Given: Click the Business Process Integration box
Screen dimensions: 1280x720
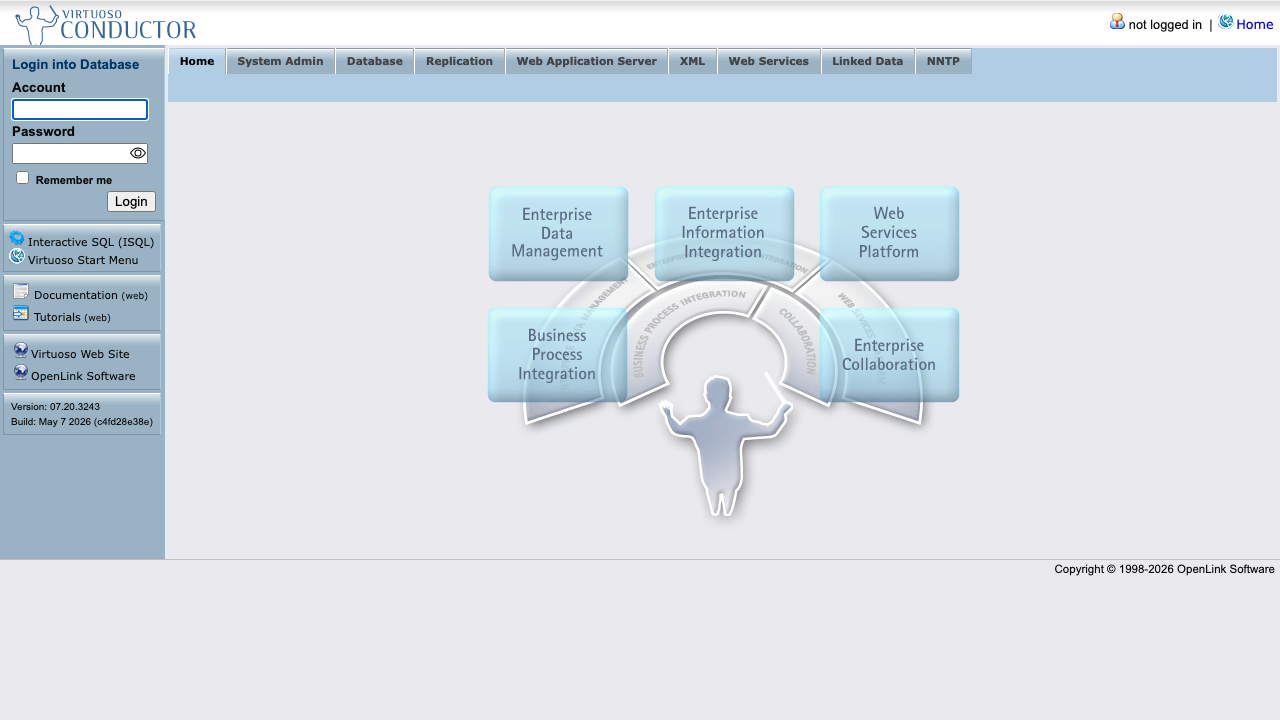Looking at the screenshot, I should (x=557, y=355).
